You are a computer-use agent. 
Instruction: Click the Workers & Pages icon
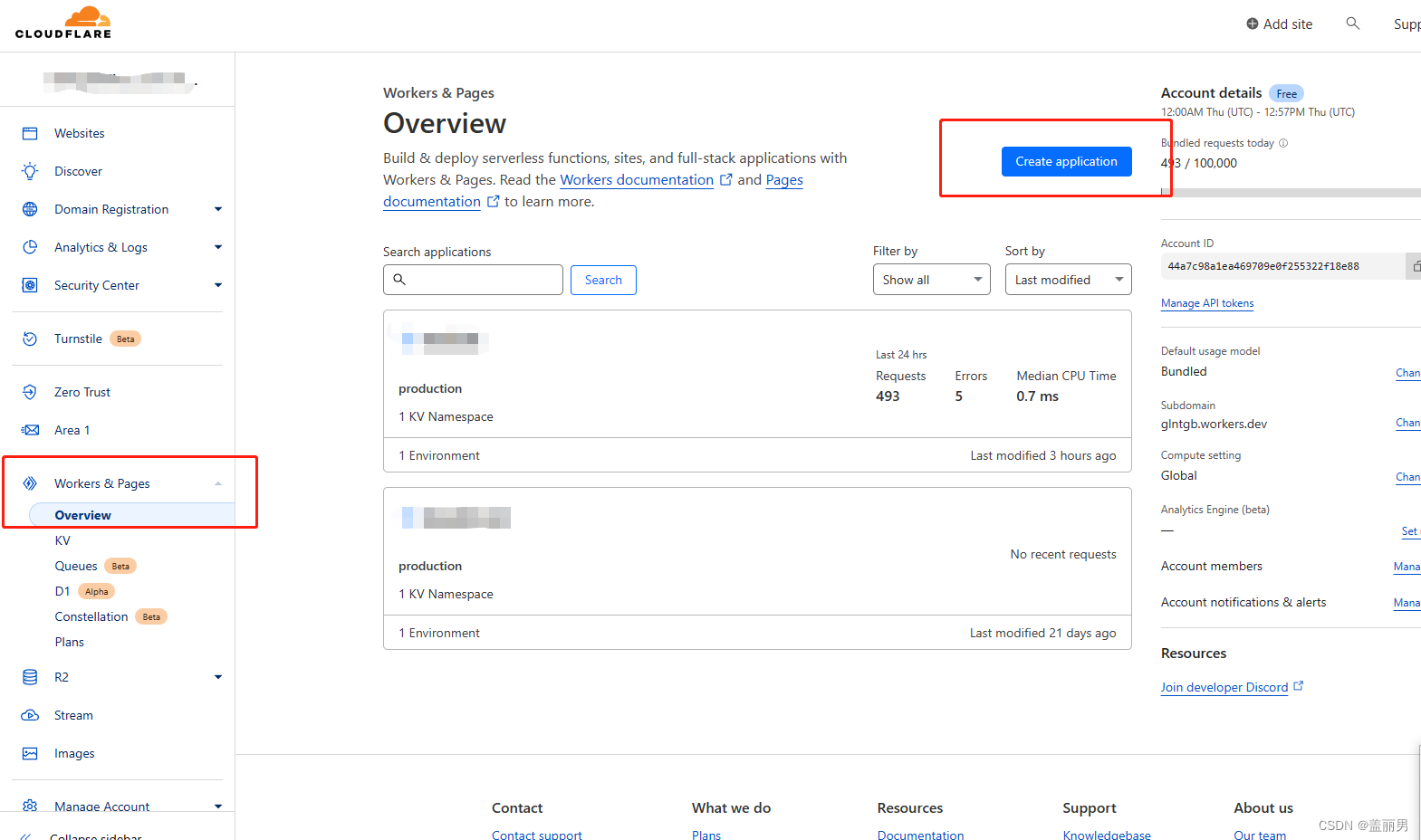[30, 483]
